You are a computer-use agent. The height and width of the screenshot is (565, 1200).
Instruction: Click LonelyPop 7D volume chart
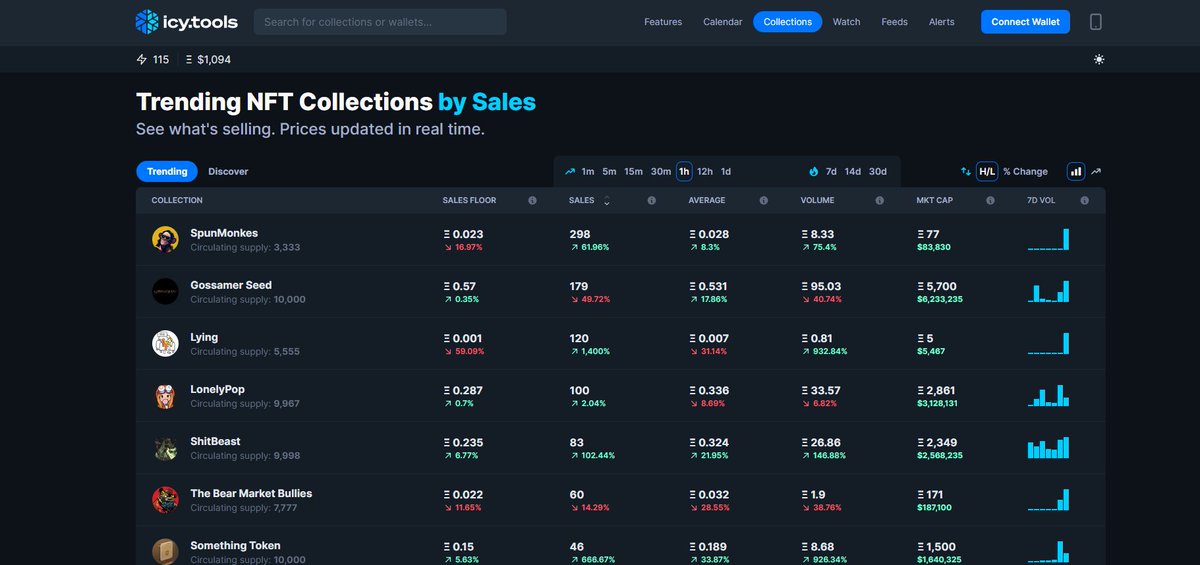[x=1048, y=395]
